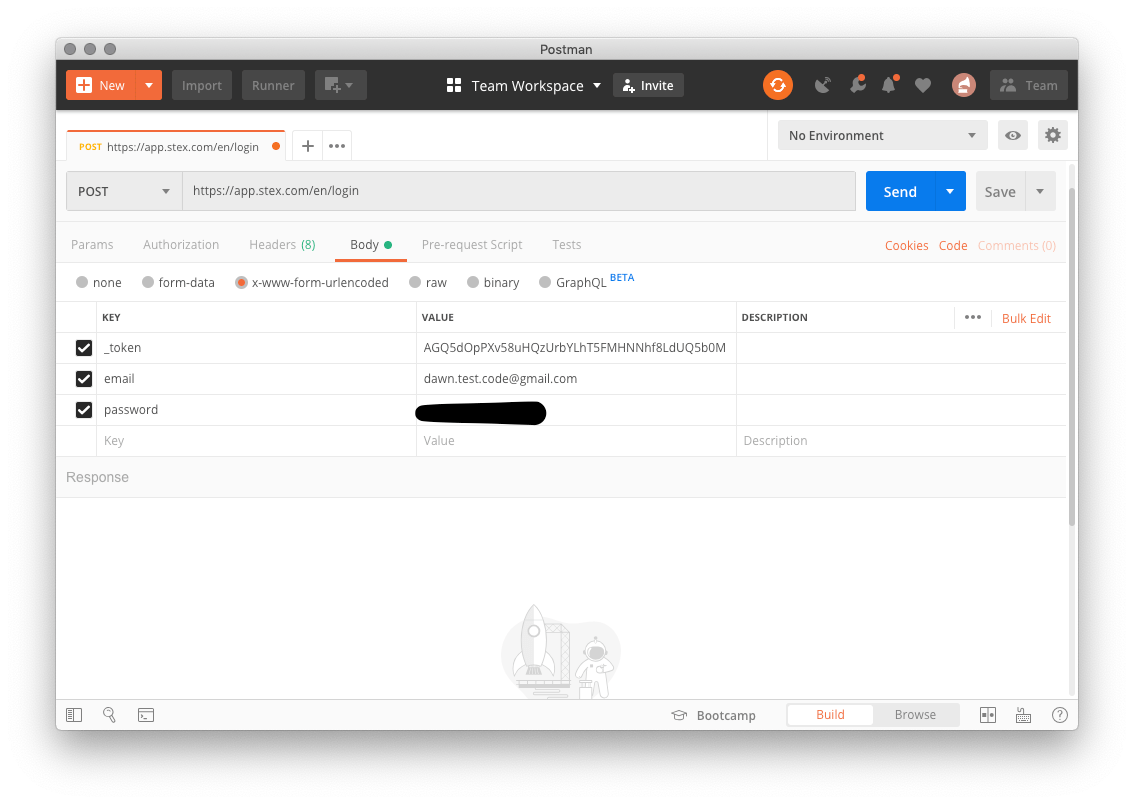The image size is (1134, 804).
Task: Switch to Browse mode
Action: [x=915, y=714]
